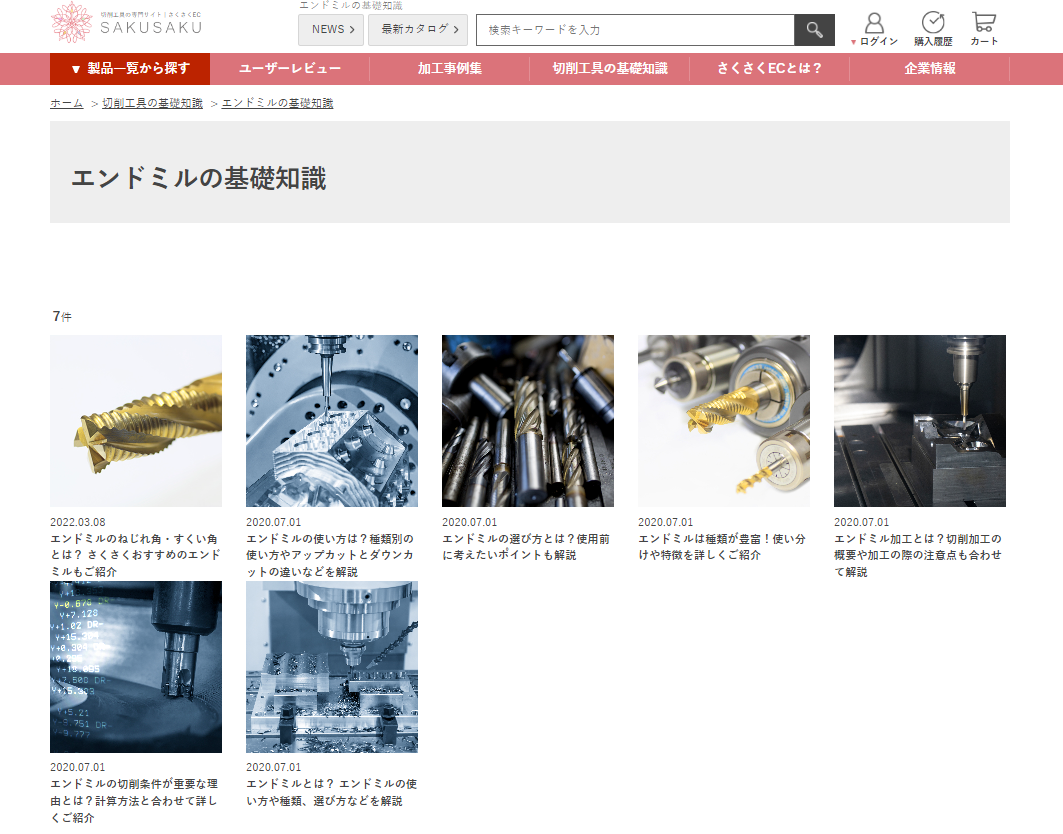Open the login (ログイン) user icon
1063x834 pixels.
tap(874, 29)
